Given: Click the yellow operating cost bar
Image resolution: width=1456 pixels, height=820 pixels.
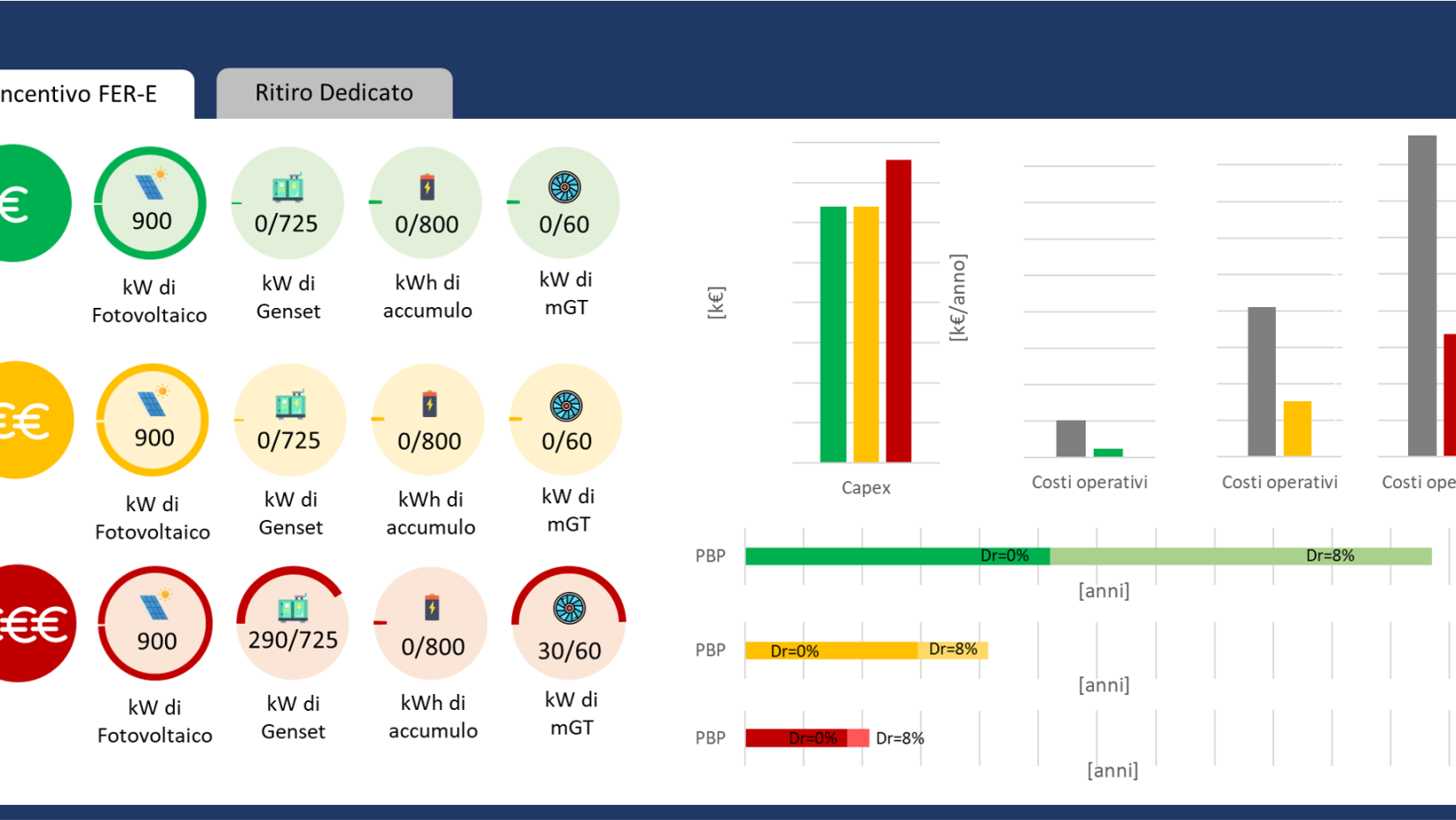Looking at the screenshot, I should [x=1297, y=429].
